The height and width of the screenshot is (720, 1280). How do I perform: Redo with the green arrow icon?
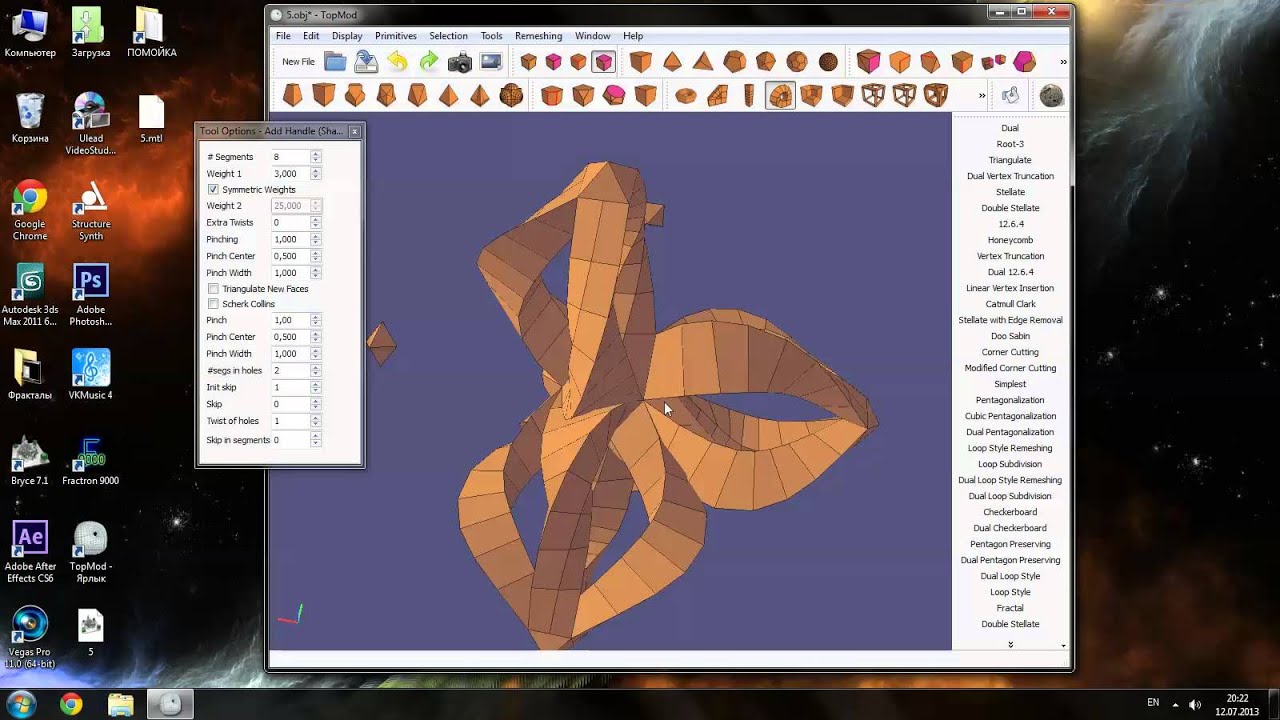pos(428,62)
